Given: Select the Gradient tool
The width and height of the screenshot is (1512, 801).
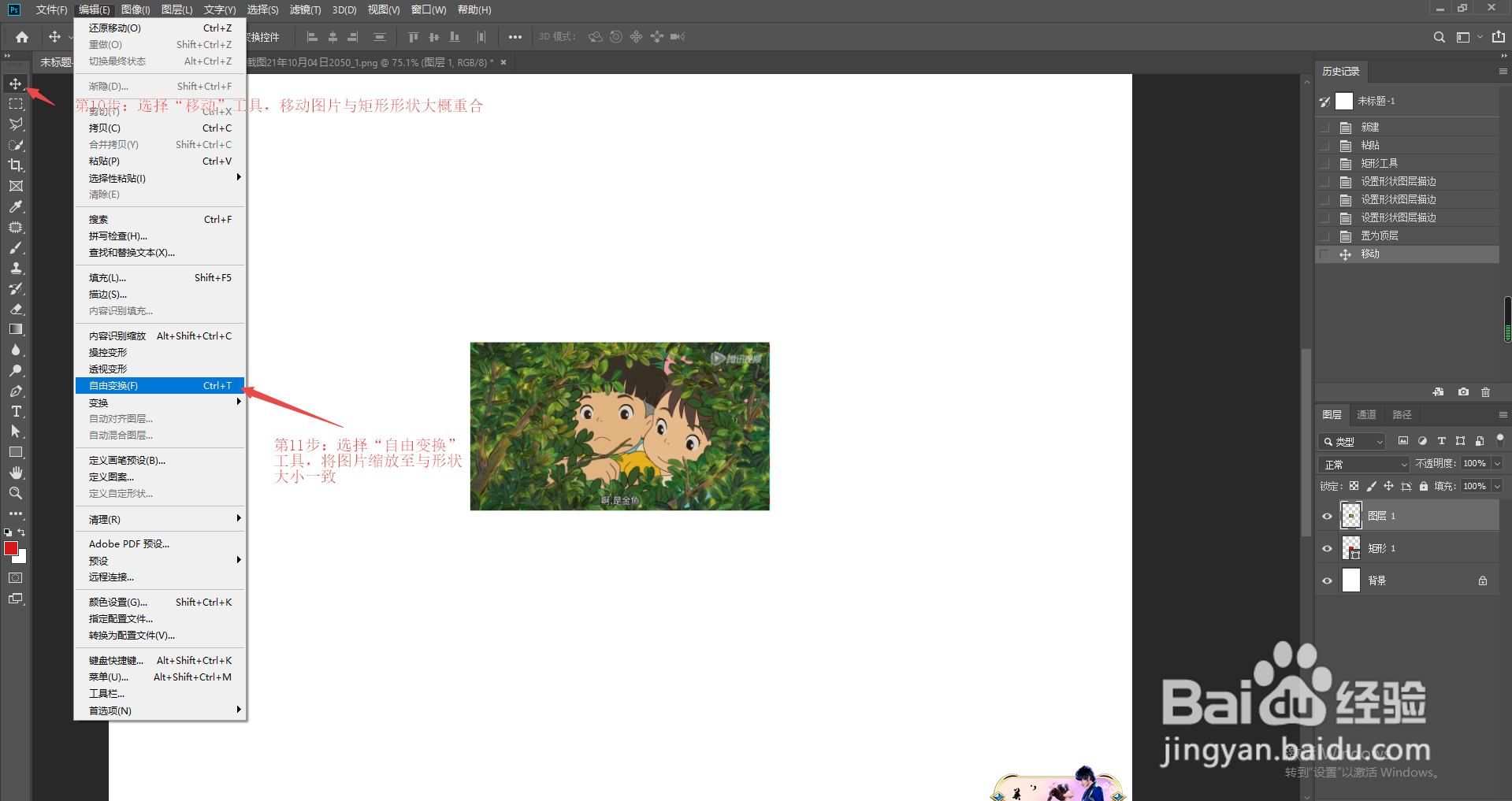Looking at the screenshot, I should pyautogui.click(x=16, y=330).
